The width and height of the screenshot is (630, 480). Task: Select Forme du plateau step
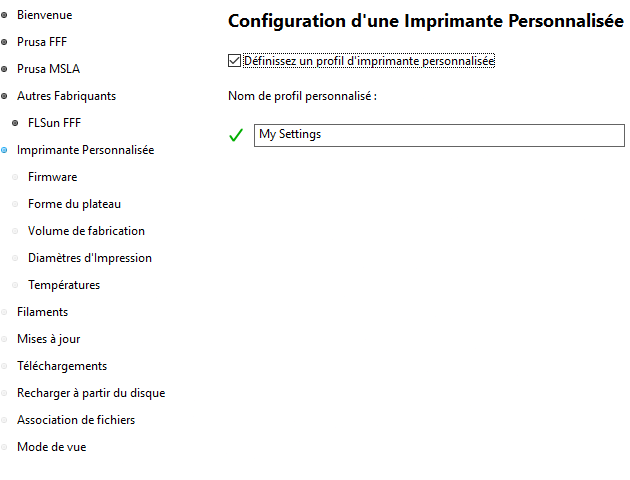click(x=74, y=204)
